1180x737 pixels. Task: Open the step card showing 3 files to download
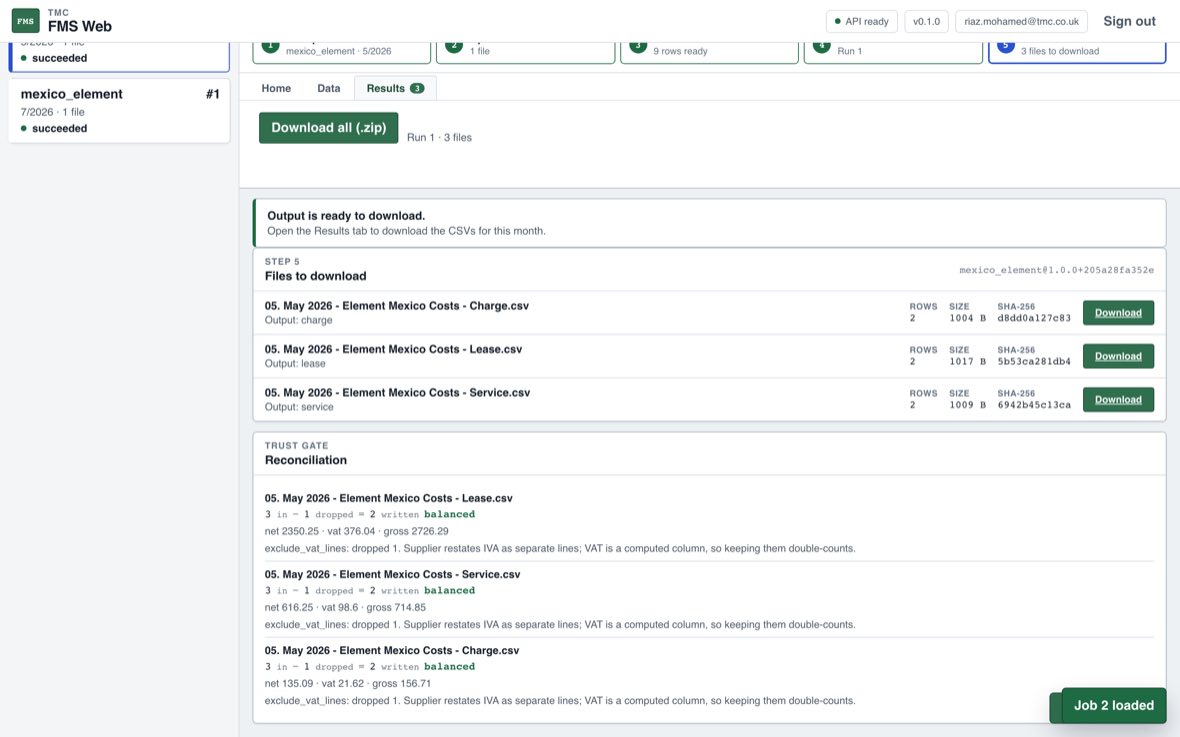1077,51
